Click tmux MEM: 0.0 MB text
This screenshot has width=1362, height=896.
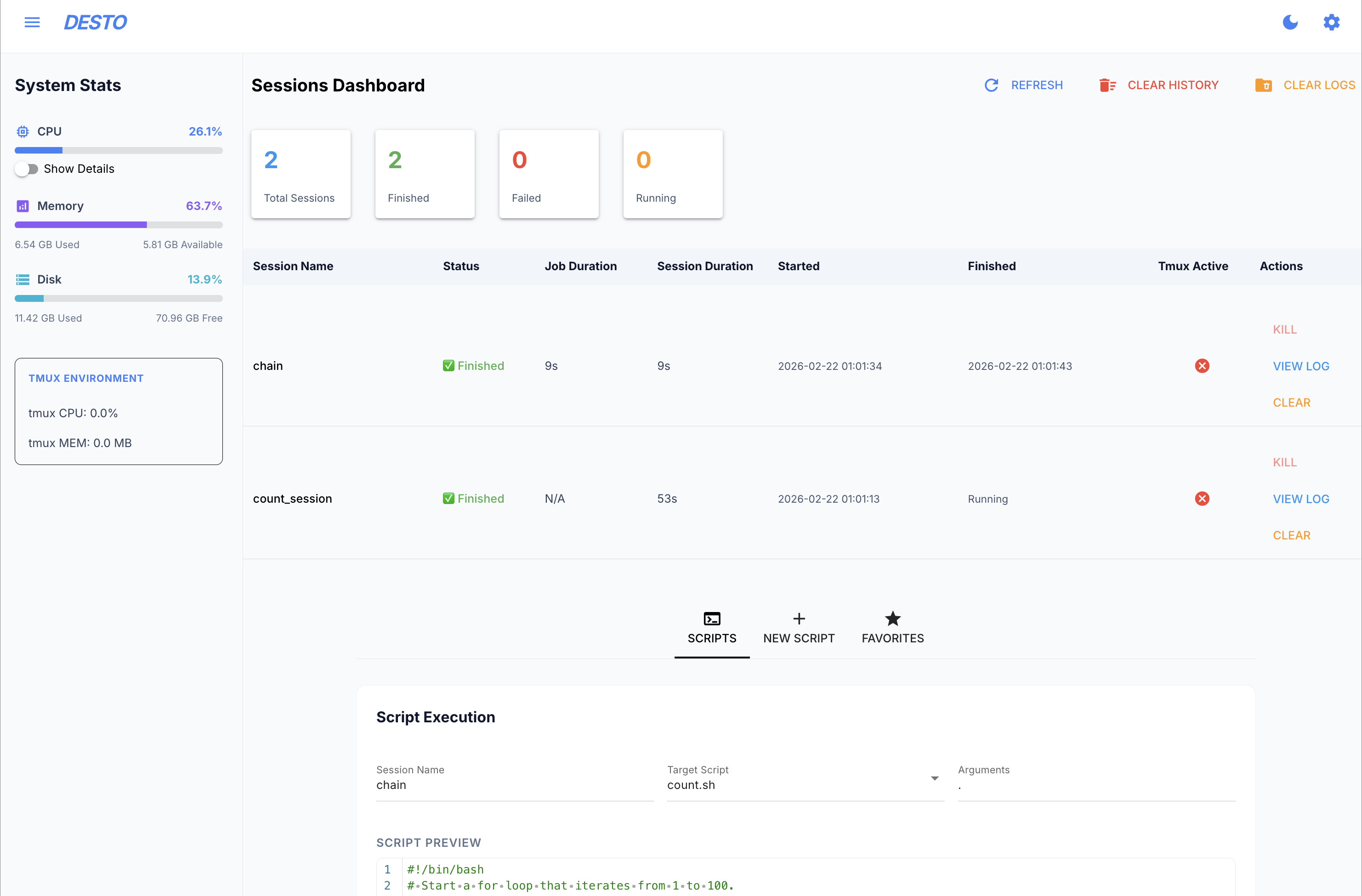pos(79,443)
